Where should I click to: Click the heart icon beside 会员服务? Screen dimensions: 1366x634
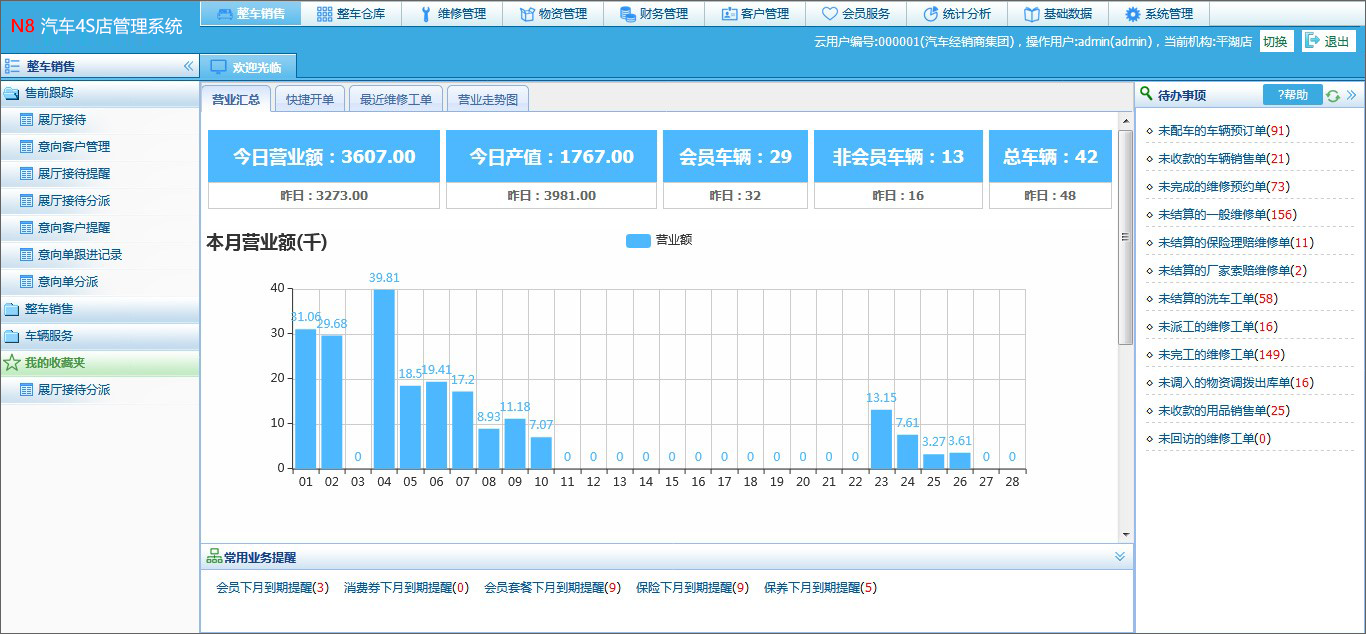[829, 14]
